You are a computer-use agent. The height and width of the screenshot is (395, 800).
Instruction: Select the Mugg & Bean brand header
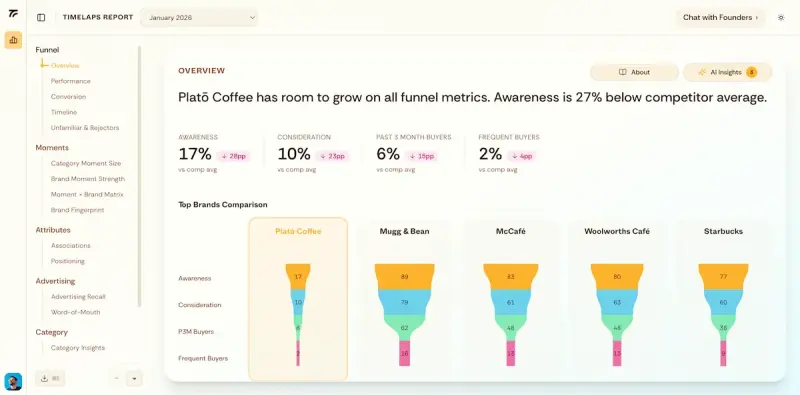(405, 231)
